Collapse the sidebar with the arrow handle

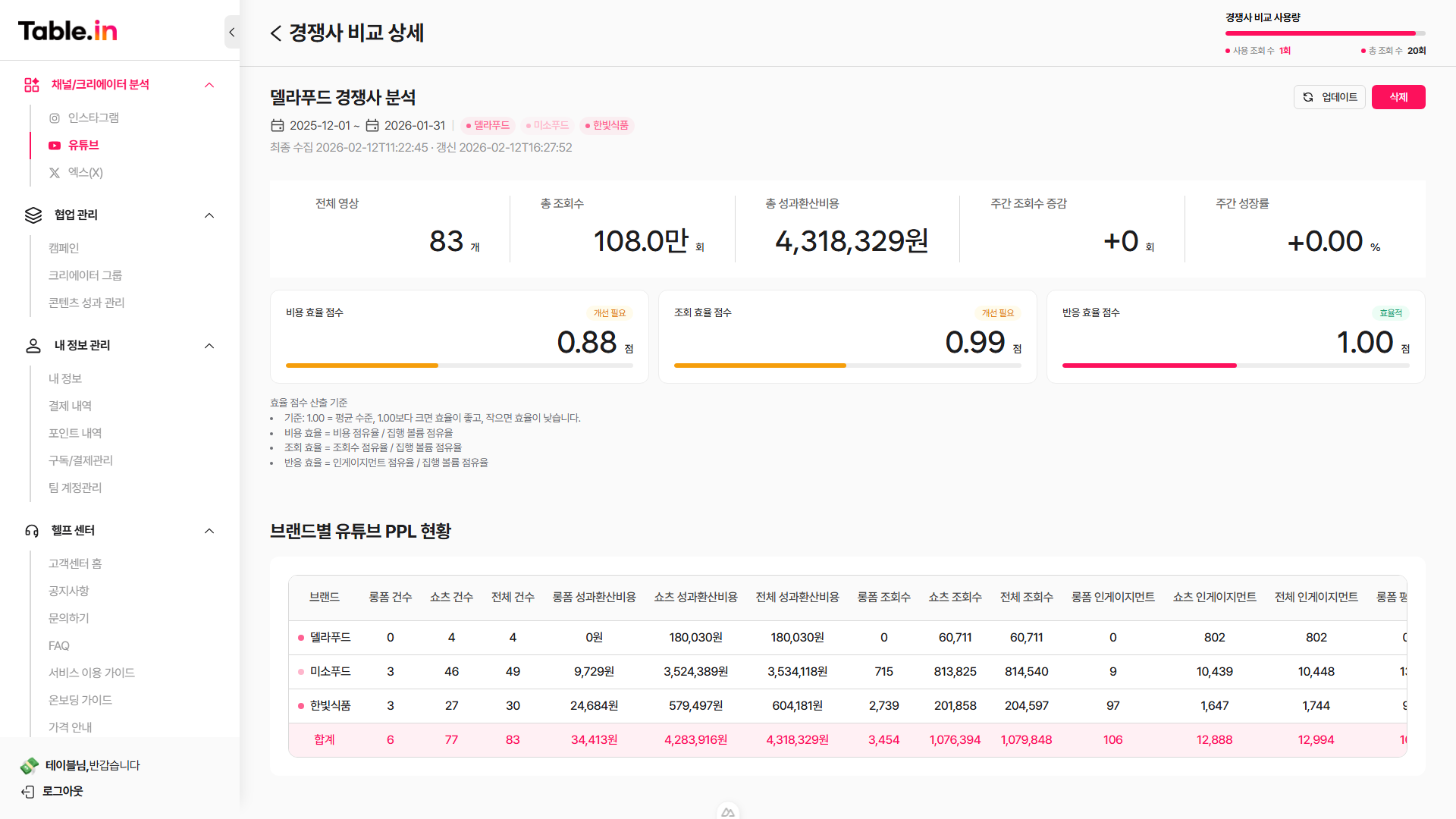click(232, 32)
